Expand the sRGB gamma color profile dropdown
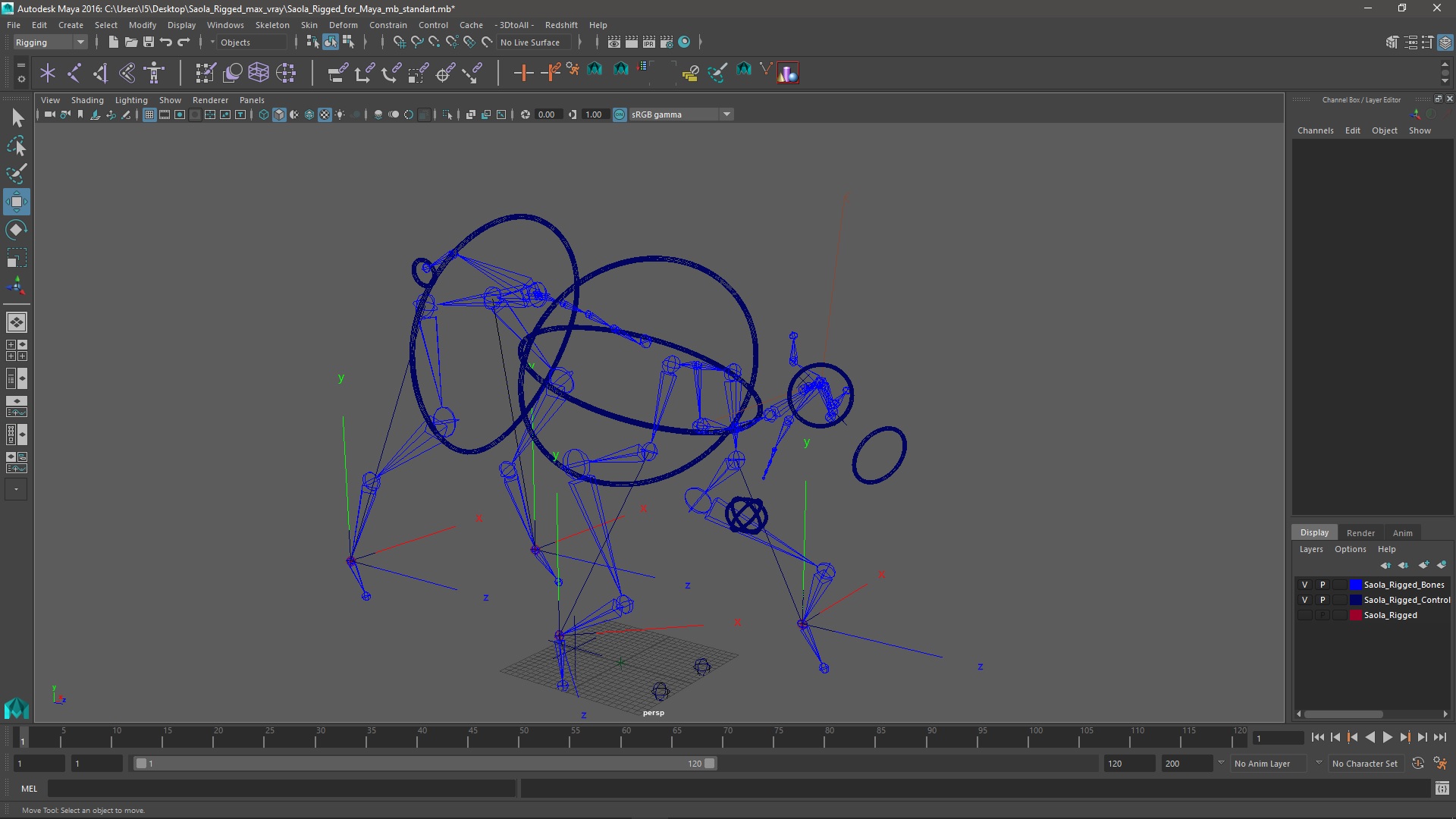 click(x=726, y=114)
